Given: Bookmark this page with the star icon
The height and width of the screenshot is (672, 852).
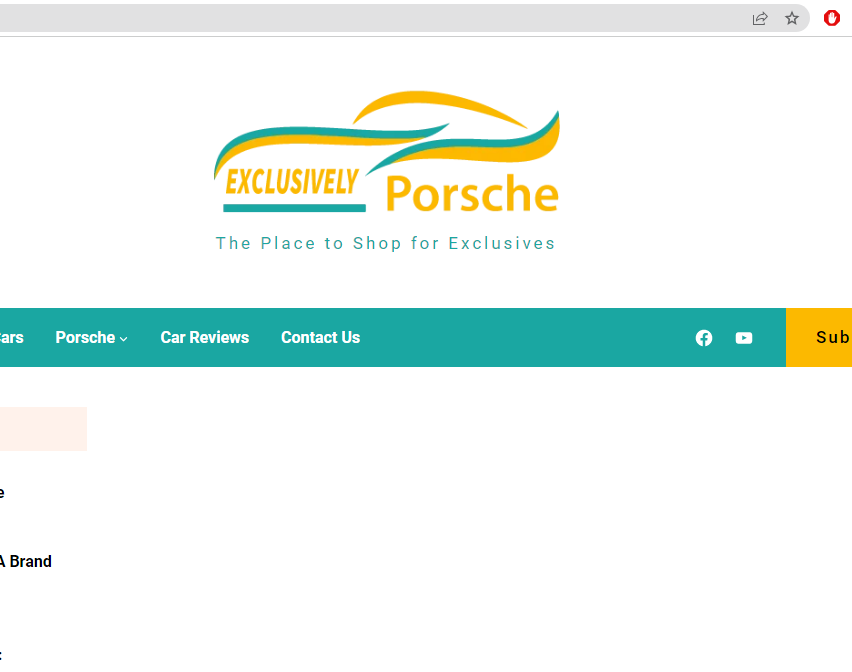Looking at the screenshot, I should coord(792,18).
